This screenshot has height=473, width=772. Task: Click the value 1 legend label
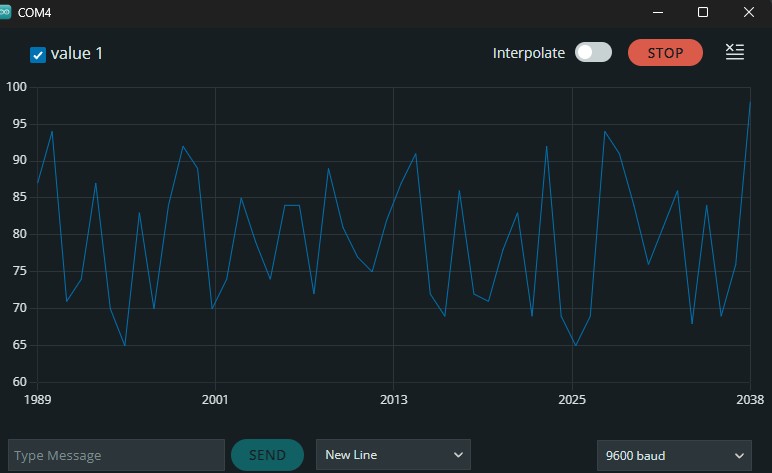pos(77,53)
